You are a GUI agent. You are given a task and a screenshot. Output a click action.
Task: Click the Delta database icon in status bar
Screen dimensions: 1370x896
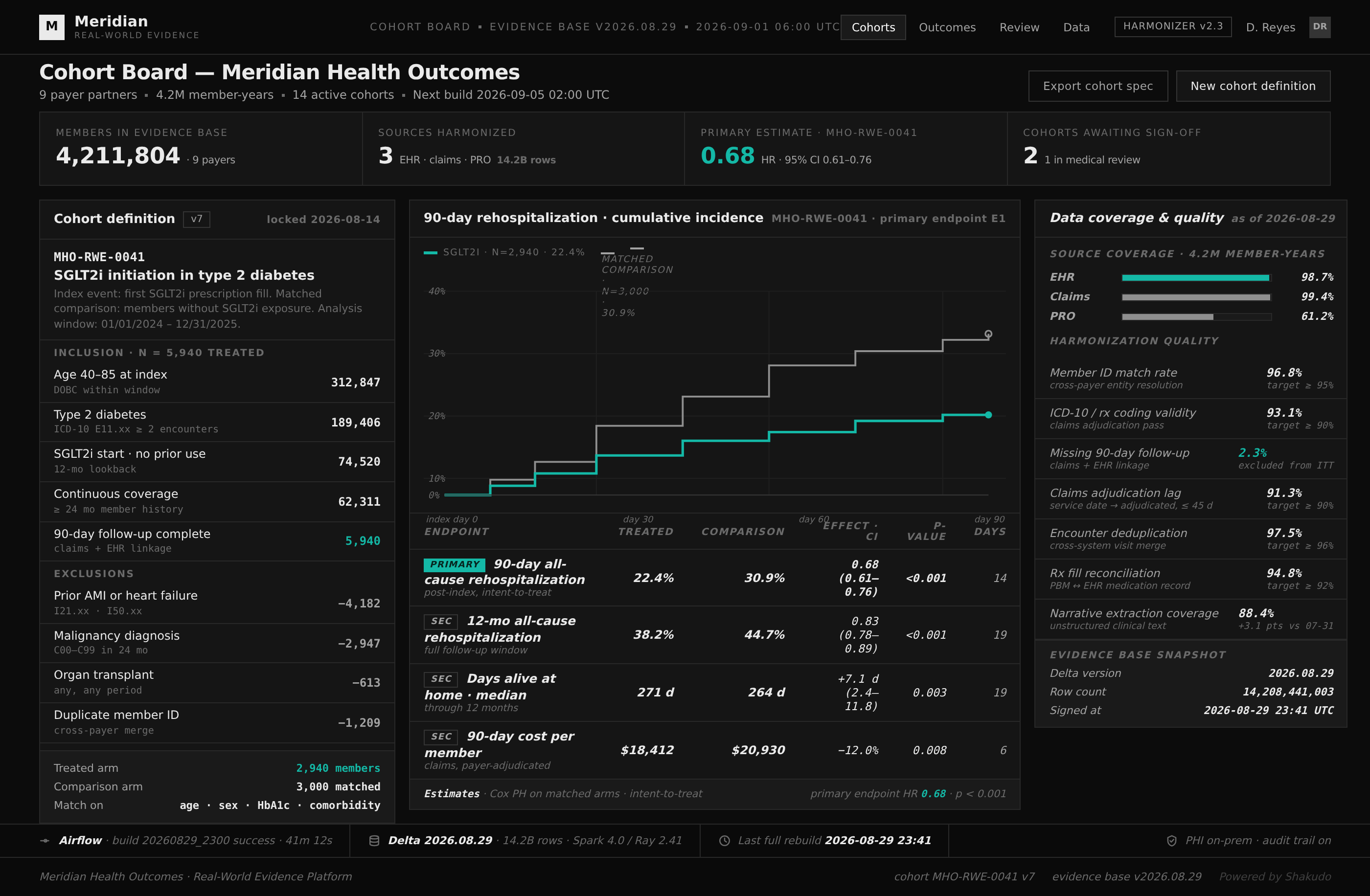click(374, 841)
